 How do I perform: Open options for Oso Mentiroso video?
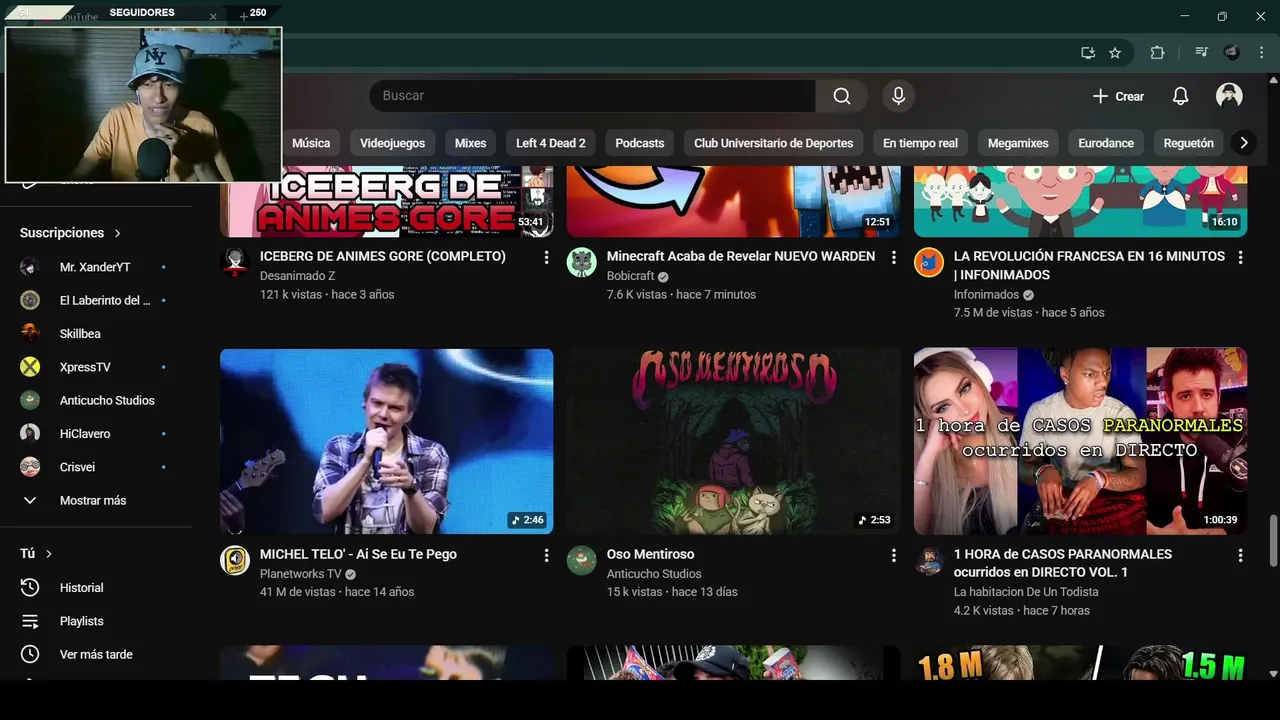point(893,555)
